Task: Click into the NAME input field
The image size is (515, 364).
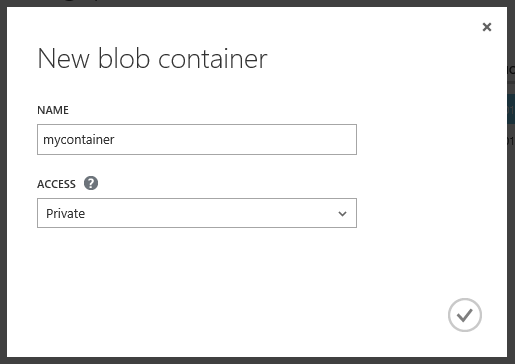Action: pos(197,139)
